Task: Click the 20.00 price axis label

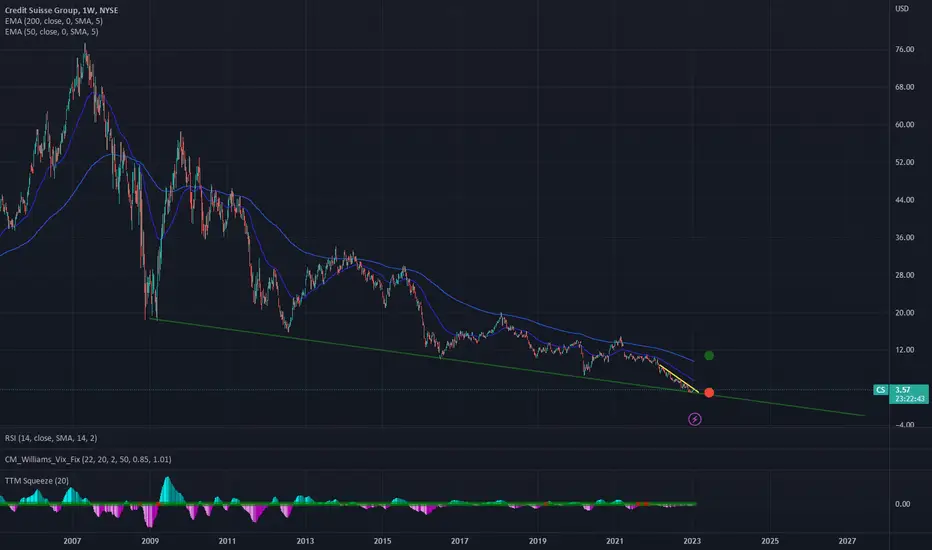Action: (905, 313)
